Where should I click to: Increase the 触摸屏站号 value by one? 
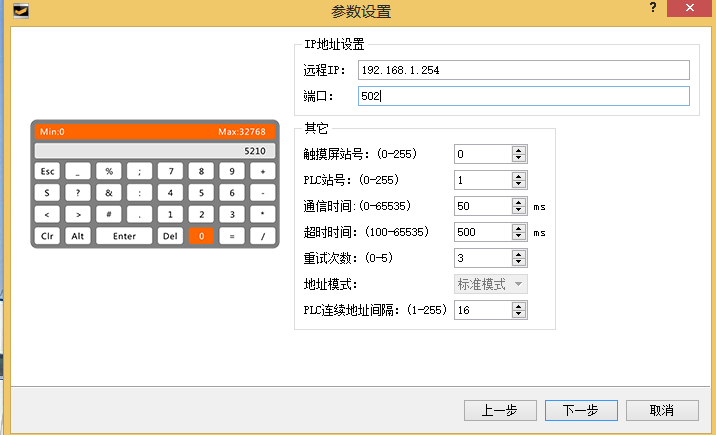point(519,150)
